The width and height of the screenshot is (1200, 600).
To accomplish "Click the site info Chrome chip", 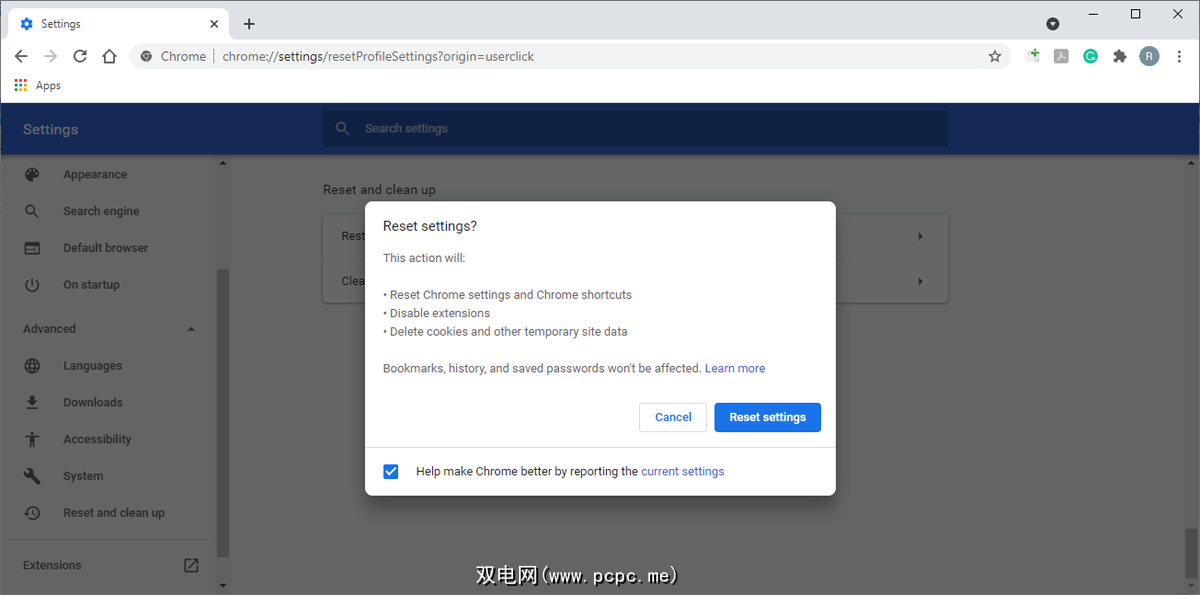I will coord(174,56).
